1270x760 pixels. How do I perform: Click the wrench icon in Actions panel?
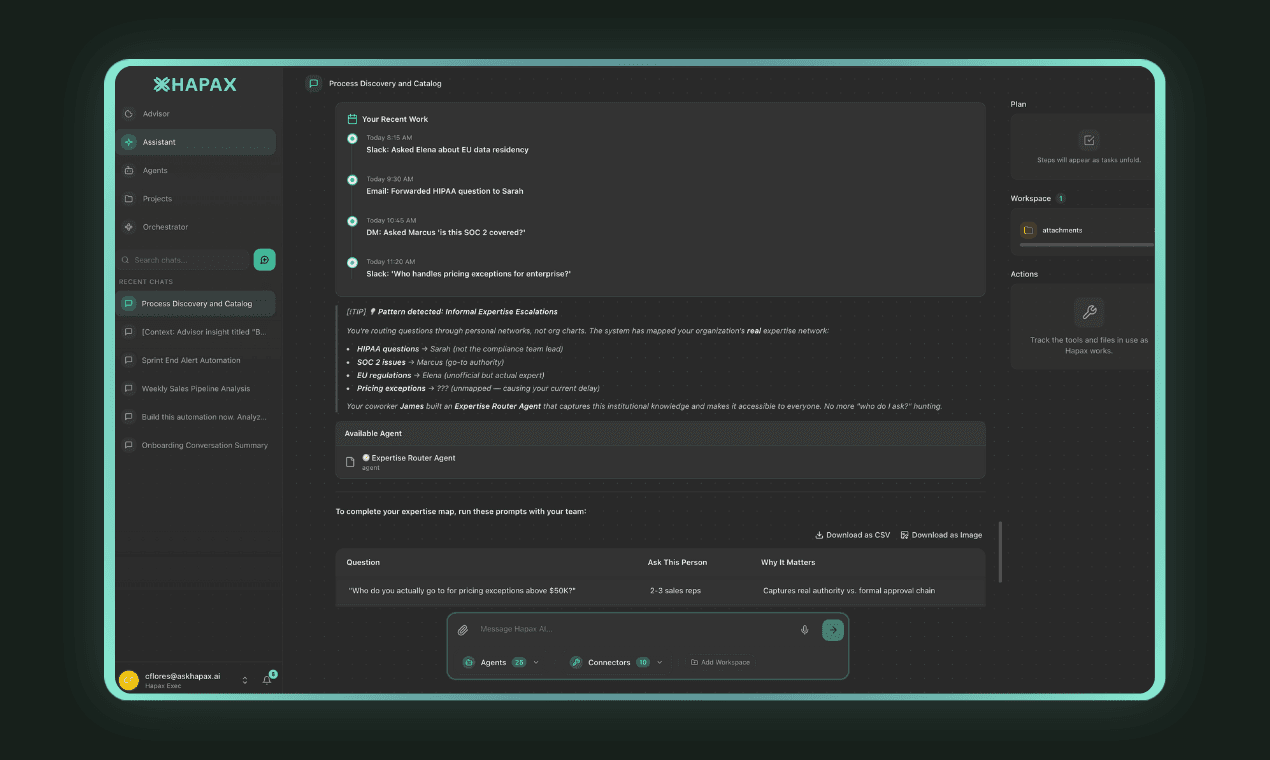(x=1089, y=312)
